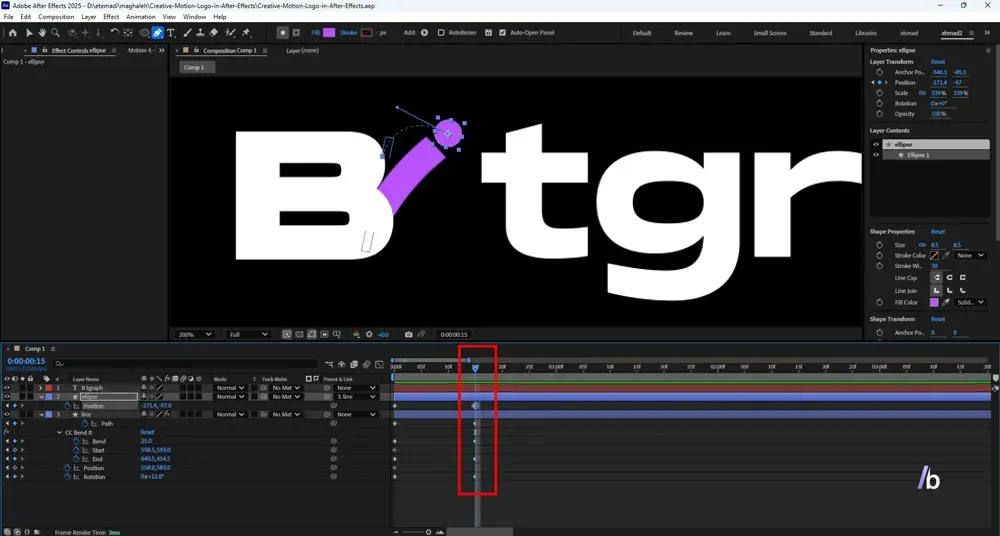Click the Fill Color eyedropper
The image size is (1000, 536).
tap(946, 302)
